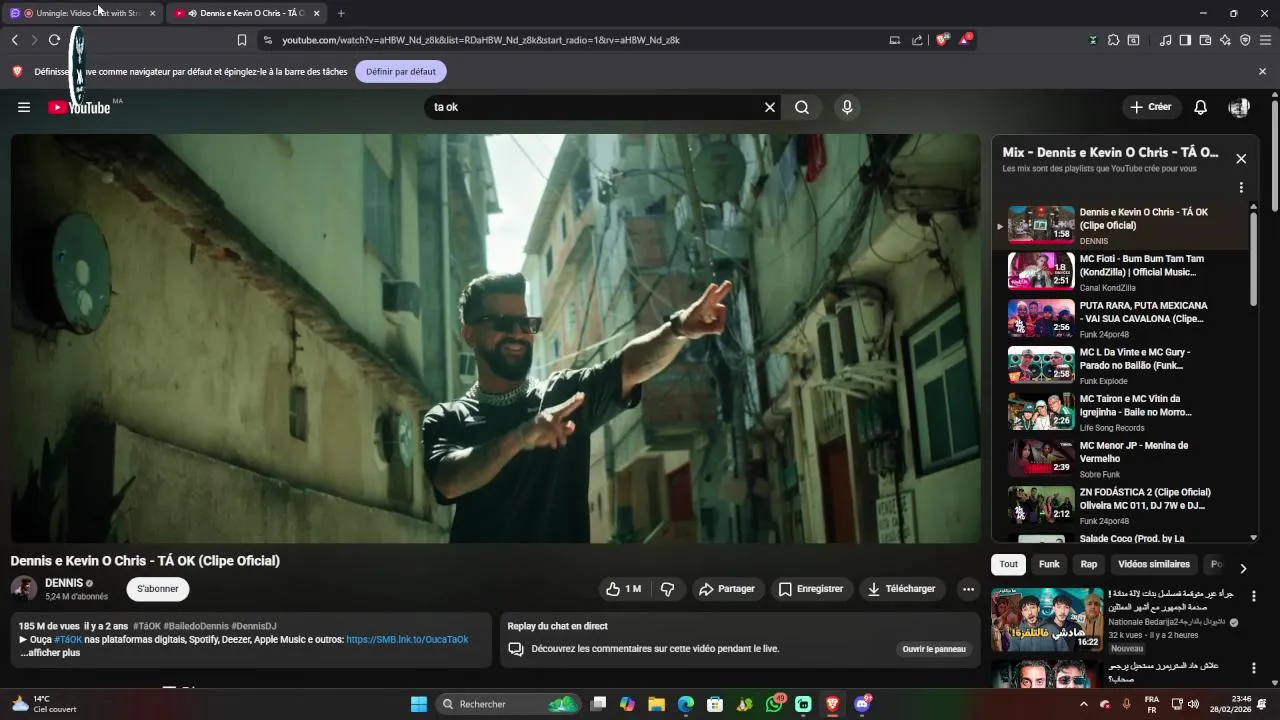The height and width of the screenshot is (720, 1280).
Task: Open File Explorer from the taskbar
Action: coord(657,704)
